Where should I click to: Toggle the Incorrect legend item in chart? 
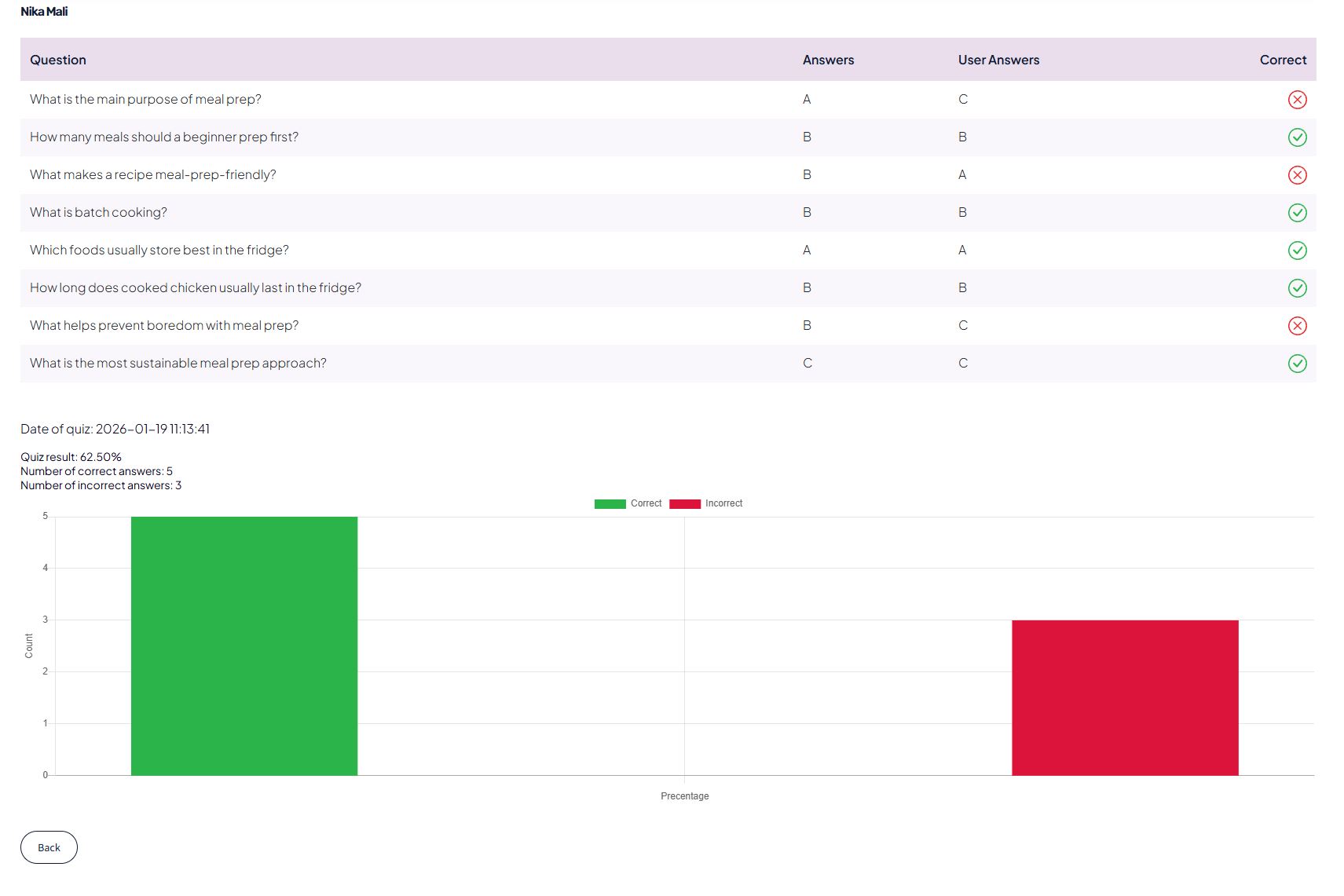pyautogui.click(x=723, y=503)
